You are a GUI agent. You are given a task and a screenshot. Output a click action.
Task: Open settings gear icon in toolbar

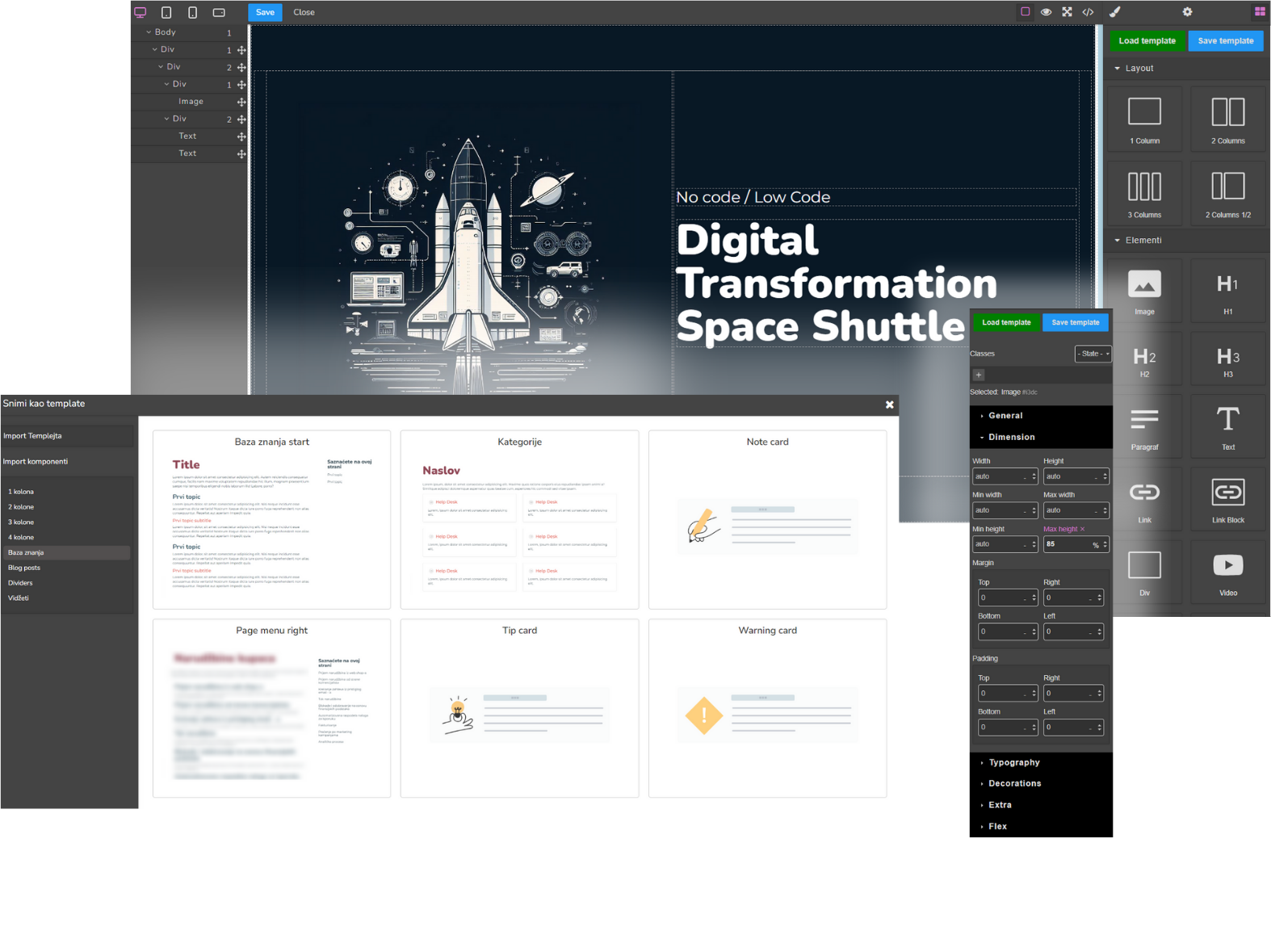[1187, 12]
